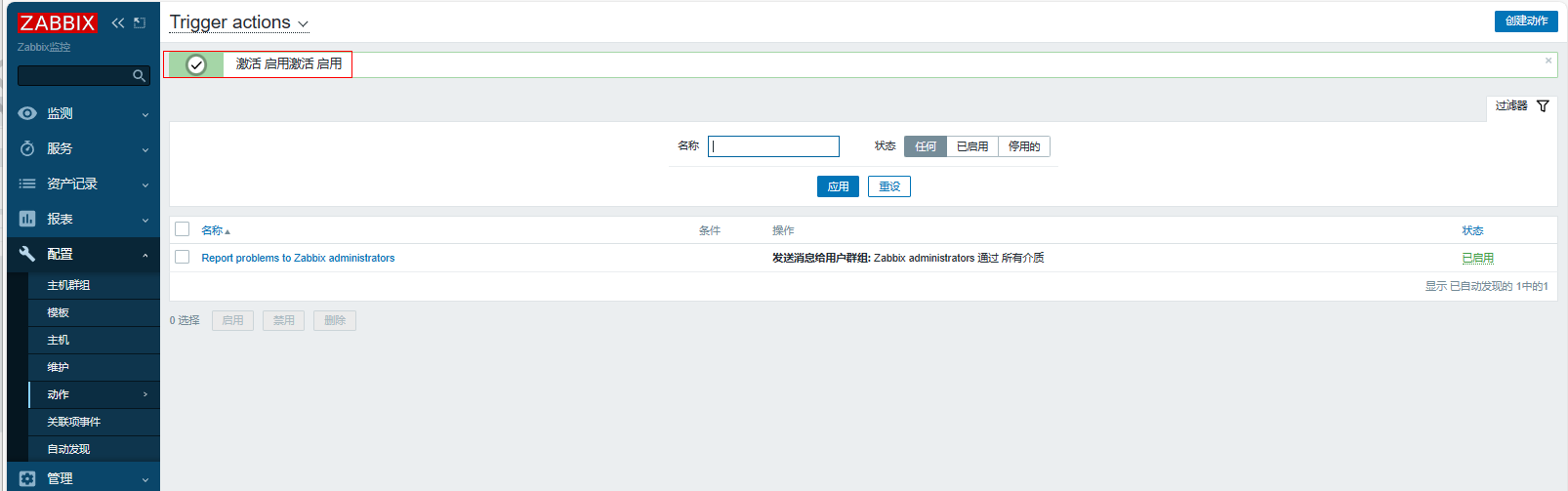The height and width of the screenshot is (491, 1568).
Task: Select the 已启用 status filter option
Action: pyautogui.click(x=971, y=146)
